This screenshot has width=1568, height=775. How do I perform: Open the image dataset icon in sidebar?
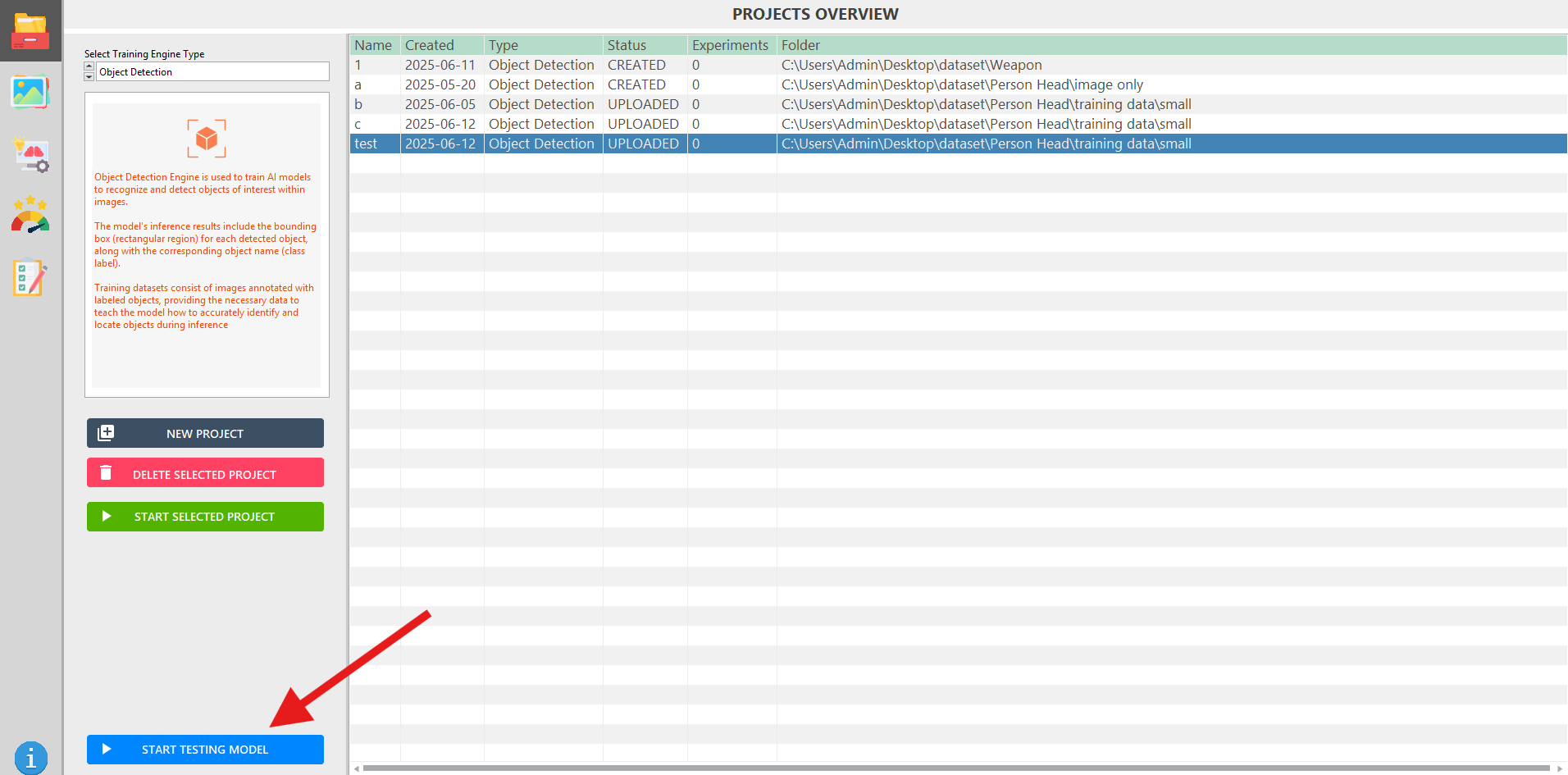point(30,92)
